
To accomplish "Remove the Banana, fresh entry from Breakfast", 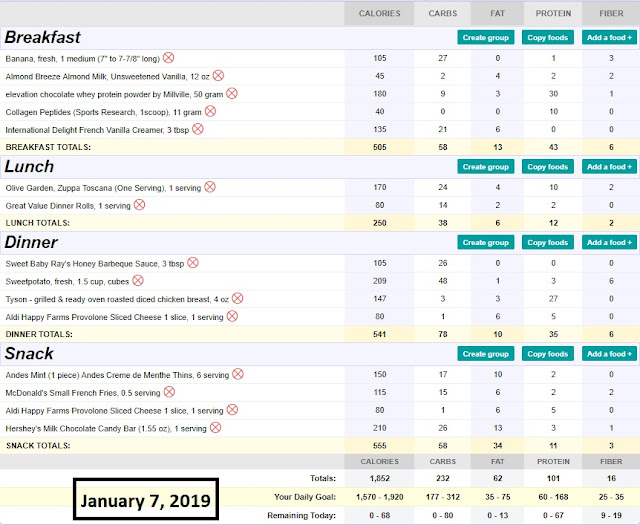I will (169, 58).
